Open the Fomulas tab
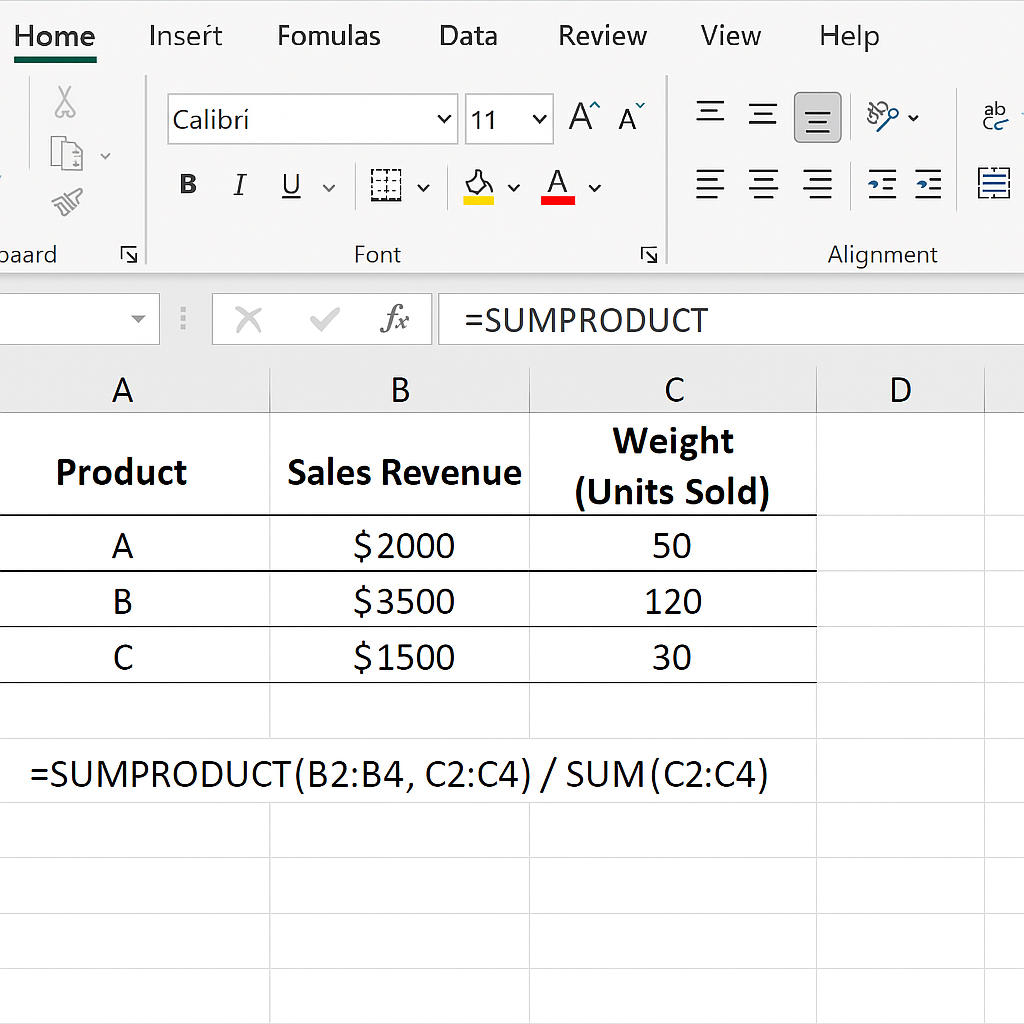Viewport: 1024px width, 1024px height. [328, 36]
